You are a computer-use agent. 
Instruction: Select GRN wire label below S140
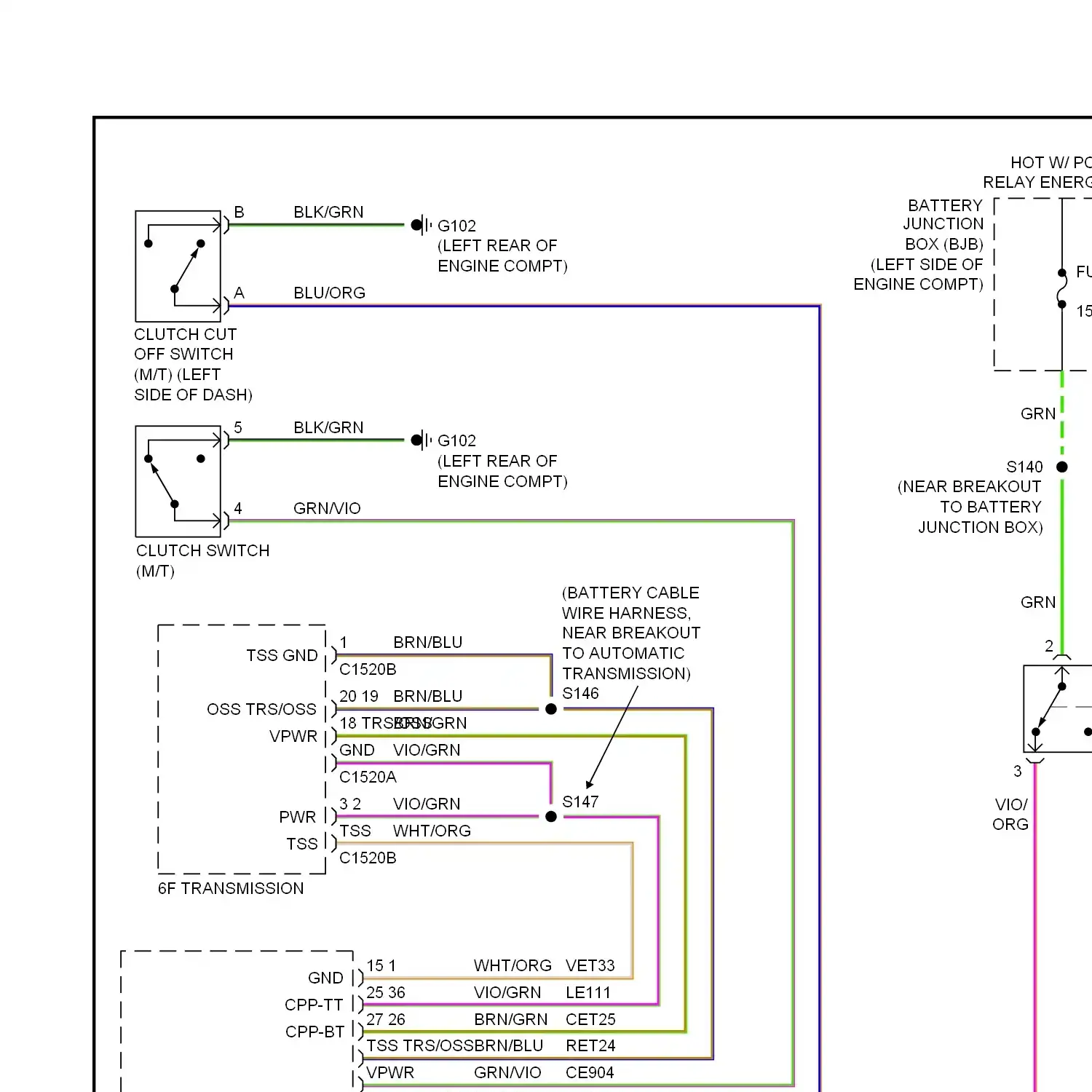tap(1038, 602)
